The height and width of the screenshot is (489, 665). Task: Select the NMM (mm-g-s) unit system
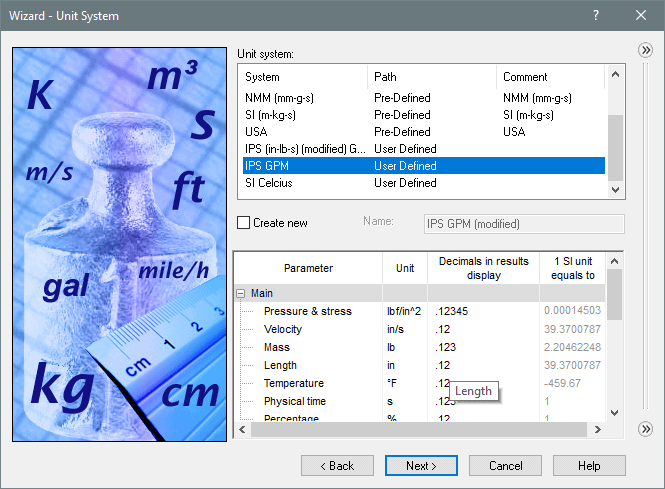tap(424, 98)
